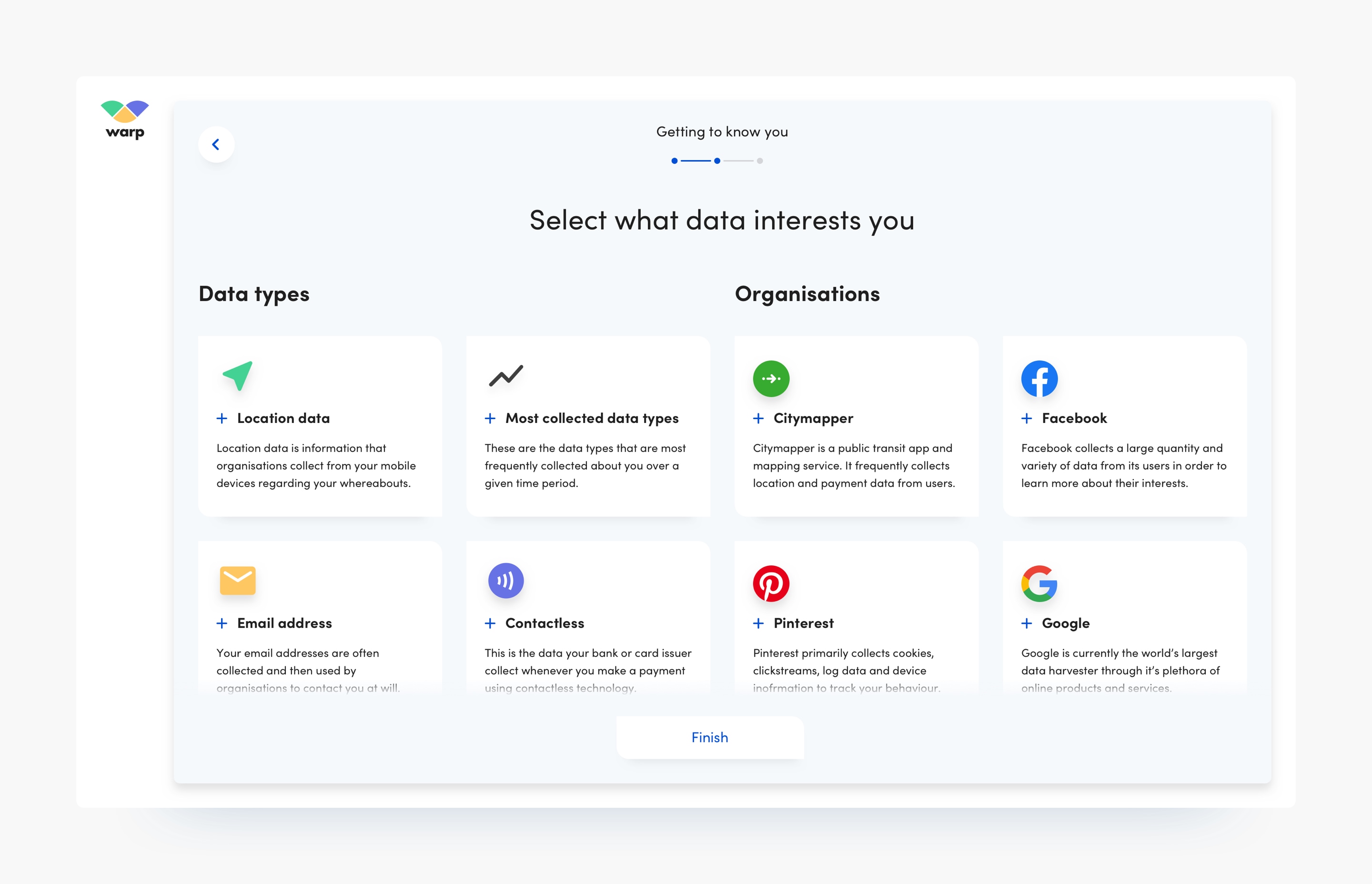Viewport: 1372px width, 884px height.
Task: Add Citymapper using its plus icon
Action: (758, 419)
